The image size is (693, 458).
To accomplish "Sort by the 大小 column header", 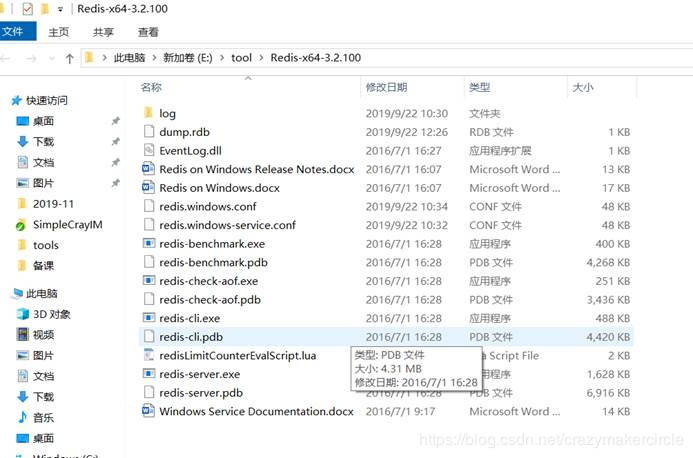I will coord(583,87).
